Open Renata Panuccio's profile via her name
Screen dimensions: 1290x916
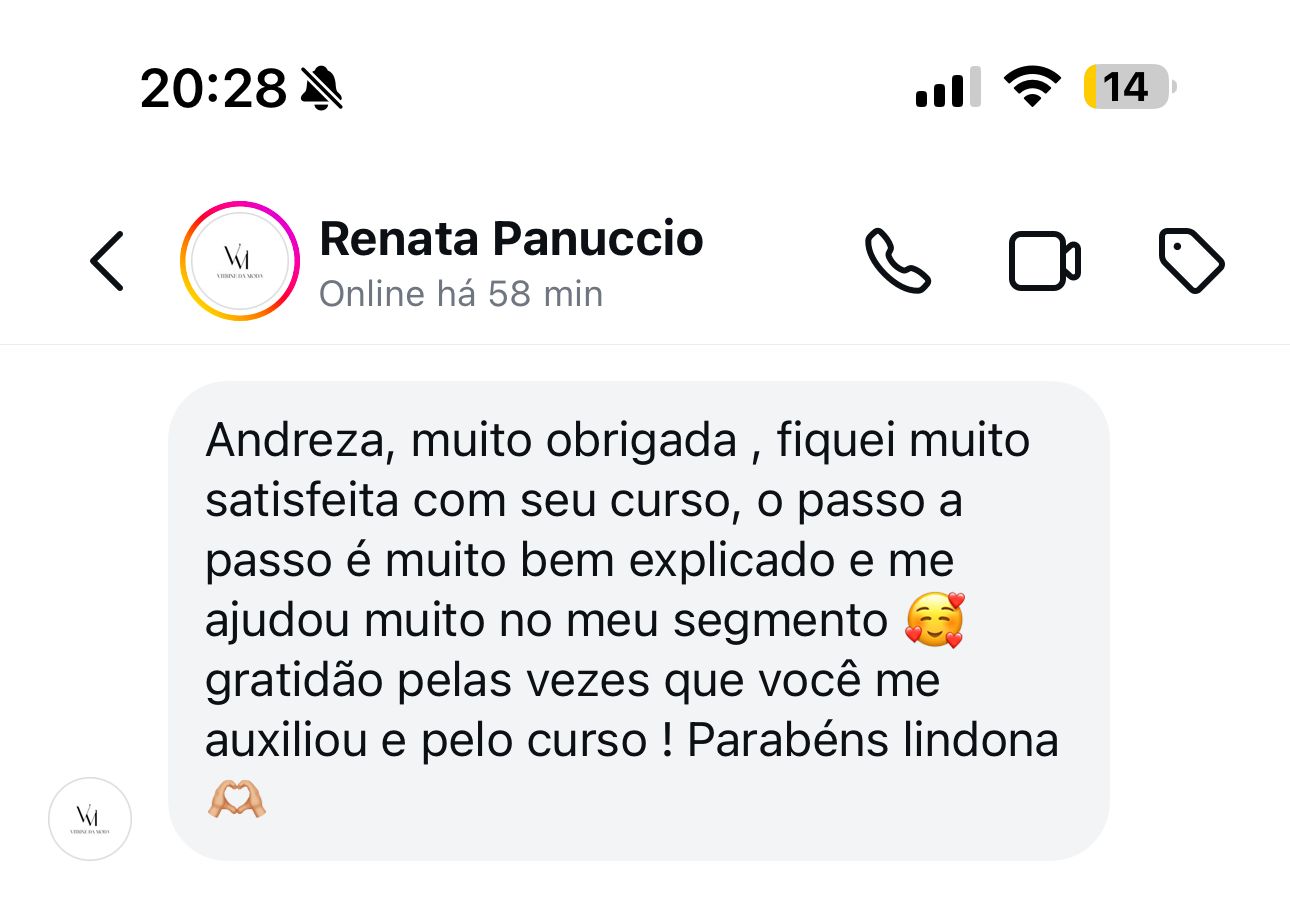tap(511, 239)
